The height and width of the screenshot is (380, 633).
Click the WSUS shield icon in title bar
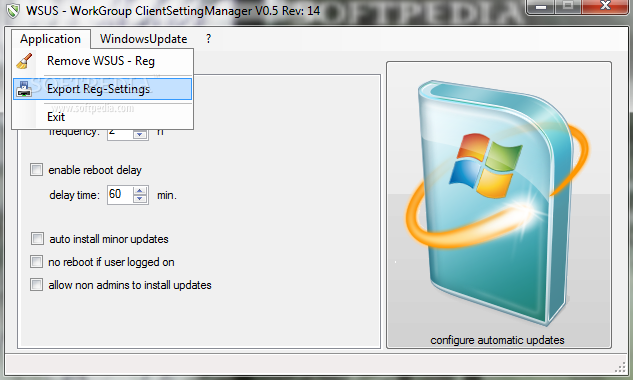tap(13, 10)
